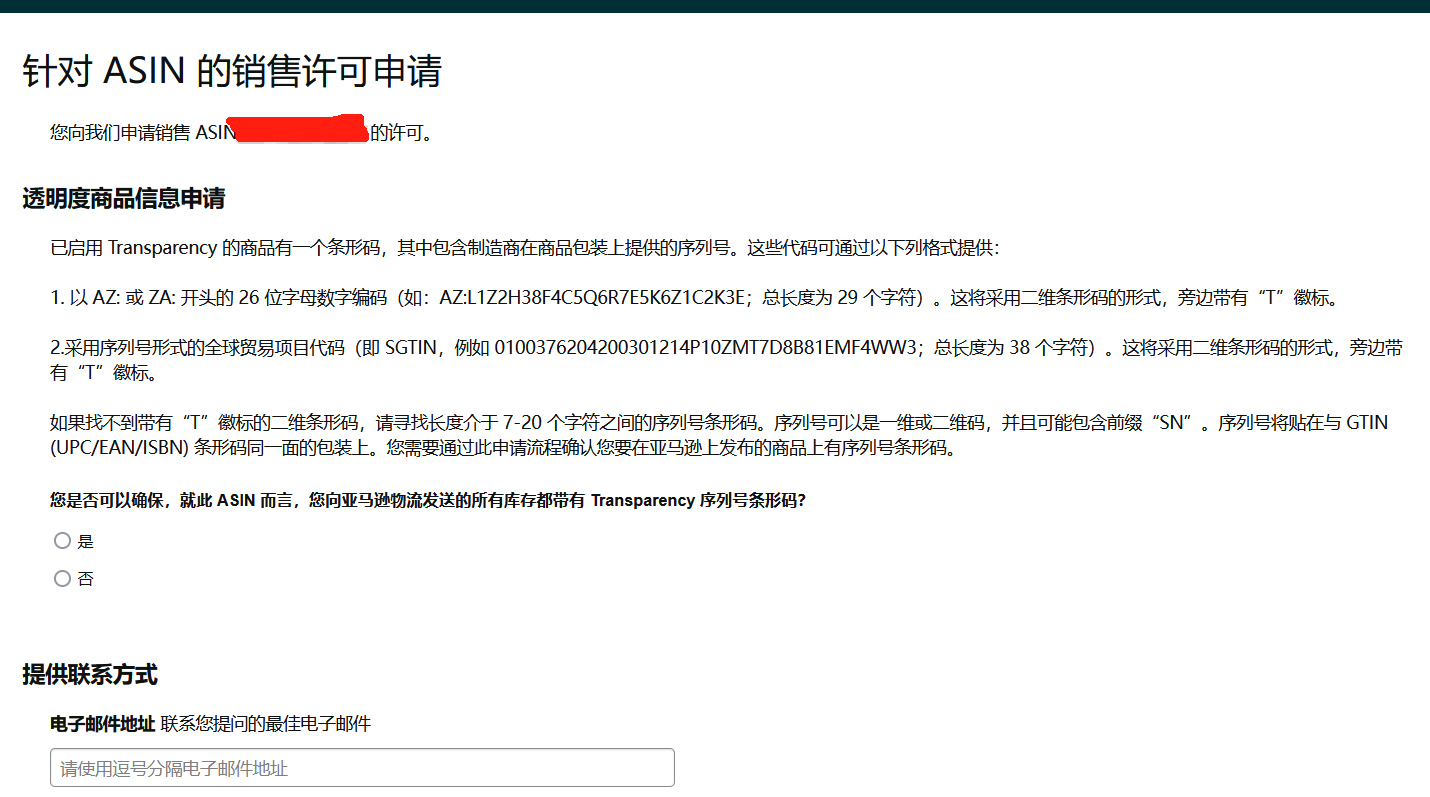1430x797 pixels.
Task: Select the 是 radio button
Action: click(63, 541)
